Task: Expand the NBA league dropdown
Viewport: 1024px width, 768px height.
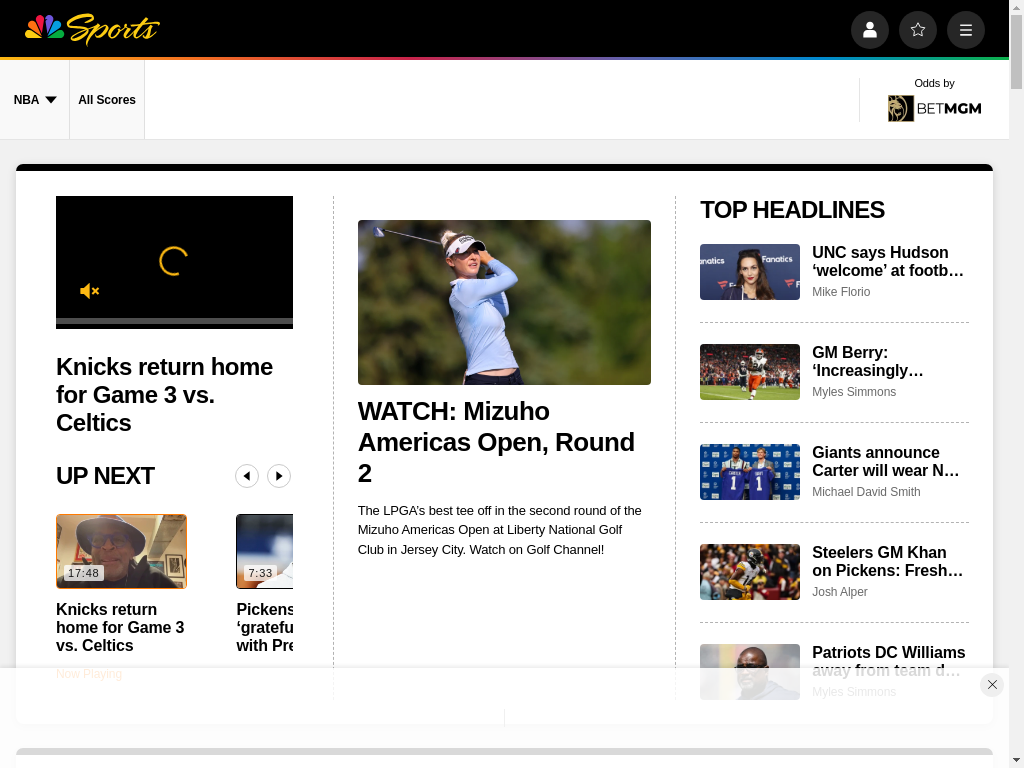Action: click(35, 100)
